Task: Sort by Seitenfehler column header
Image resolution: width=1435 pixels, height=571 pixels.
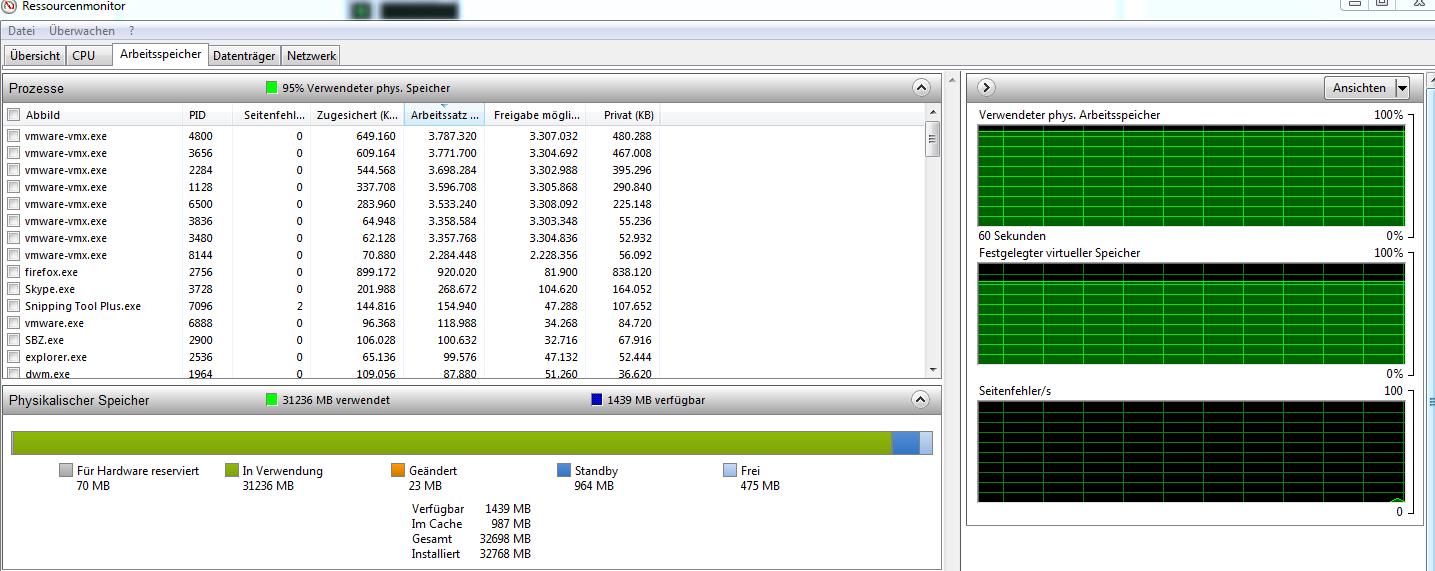Action: (x=272, y=115)
